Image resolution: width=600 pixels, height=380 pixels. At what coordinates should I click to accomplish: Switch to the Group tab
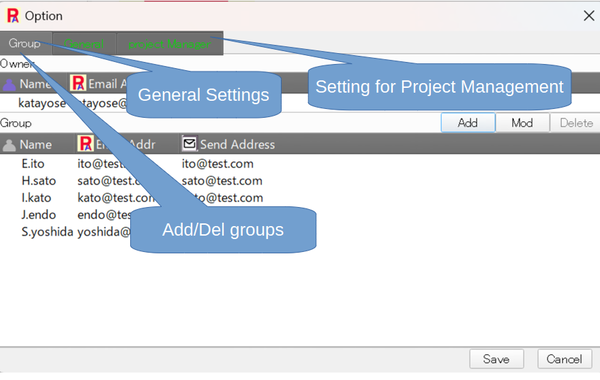pos(25,43)
